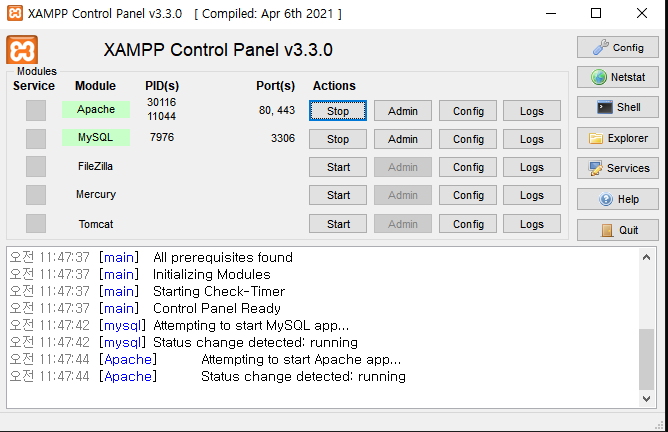Screen dimensions: 668x432
Task: Toggle the FileZilla service checkbox
Action: click(x=36, y=167)
